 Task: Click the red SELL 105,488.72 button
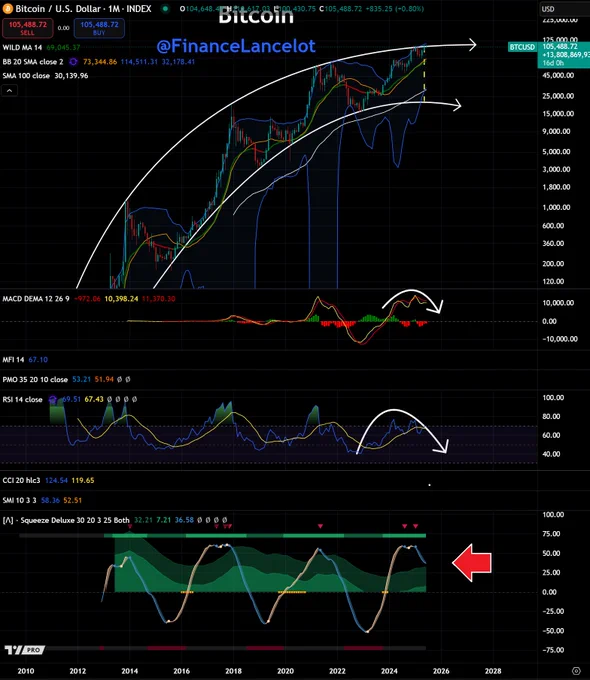[x=28, y=28]
